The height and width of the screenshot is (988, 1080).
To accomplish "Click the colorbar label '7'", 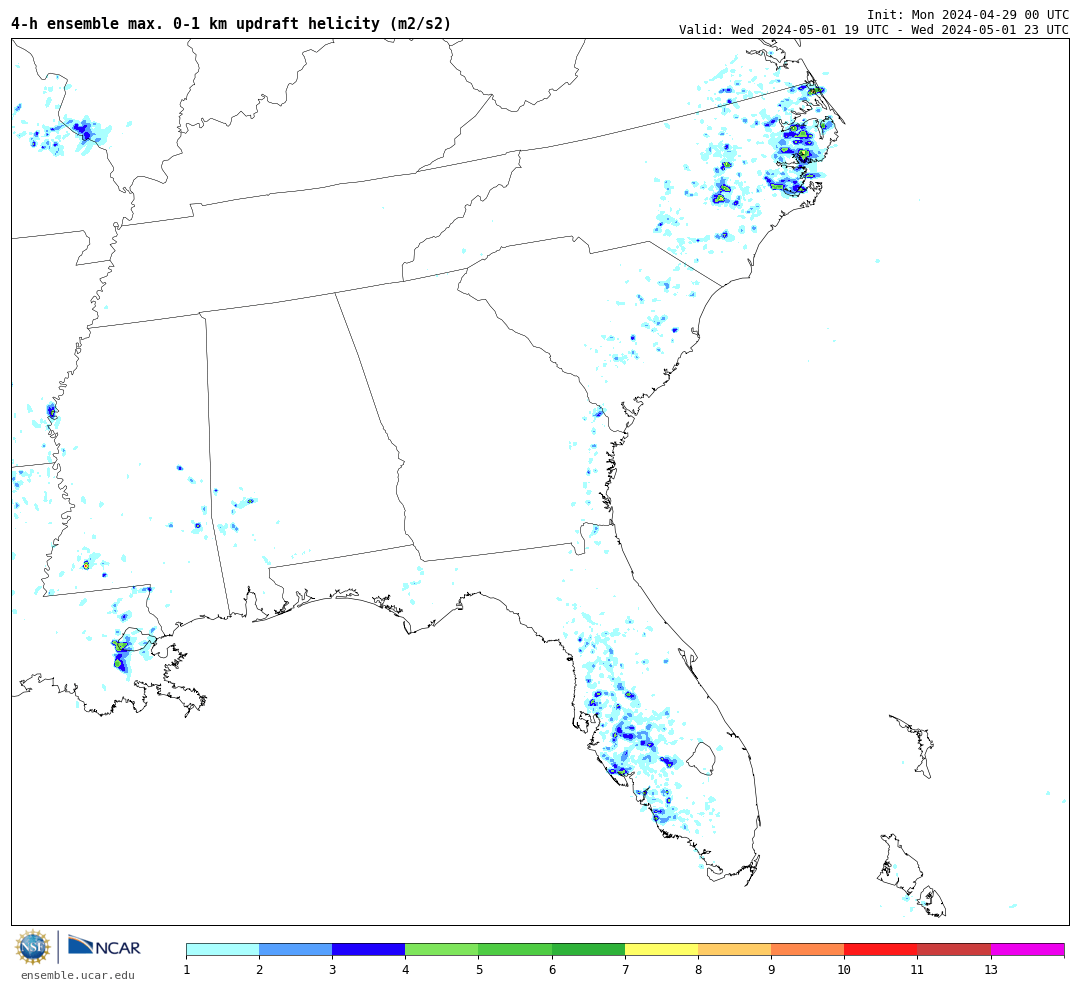I will click(625, 969).
